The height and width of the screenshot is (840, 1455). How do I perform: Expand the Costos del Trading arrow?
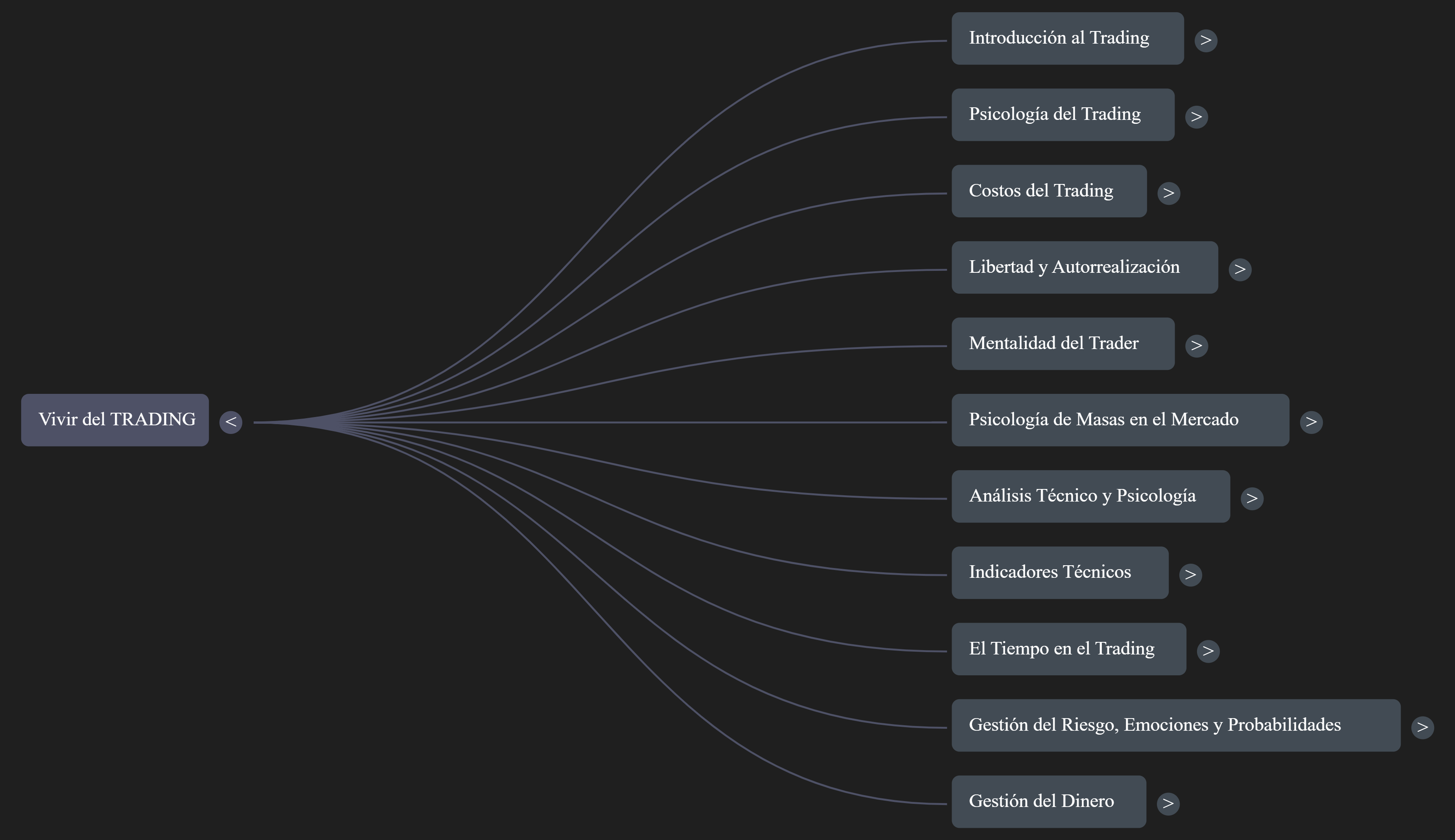(x=1168, y=193)
